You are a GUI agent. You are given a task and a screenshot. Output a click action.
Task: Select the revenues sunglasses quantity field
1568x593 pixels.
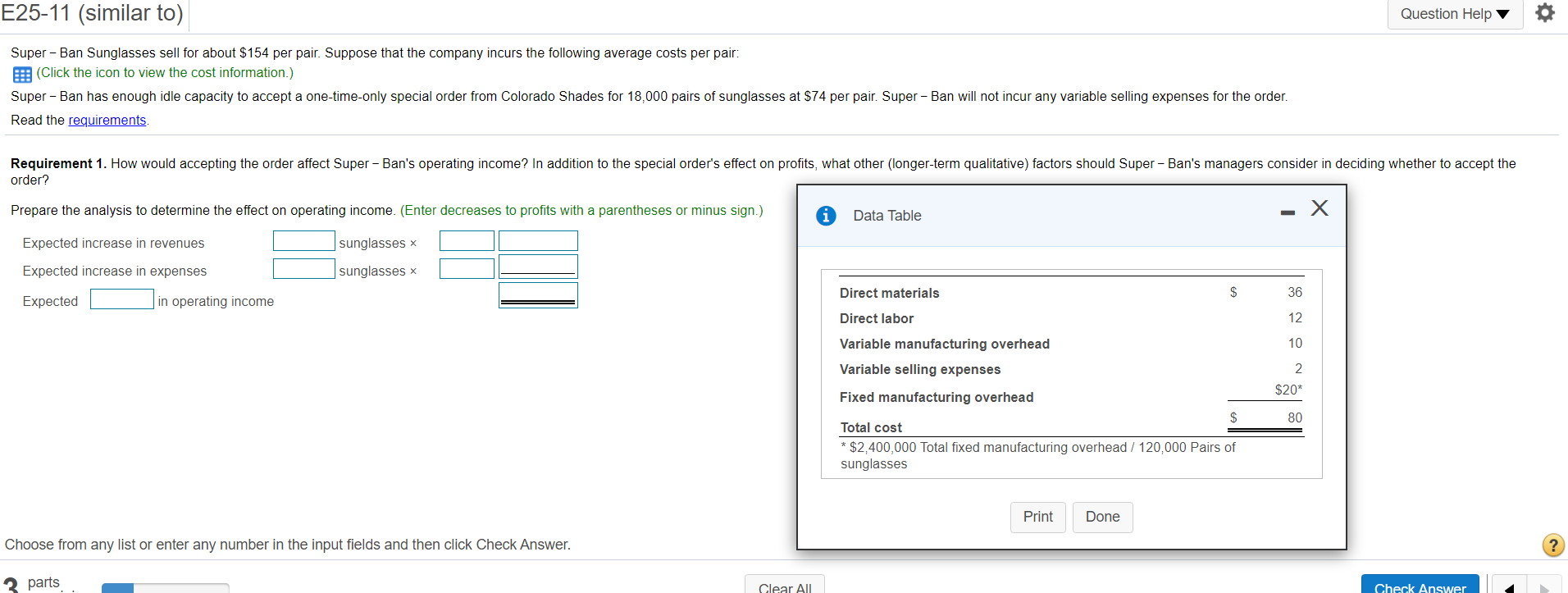[x=304, y=241]
